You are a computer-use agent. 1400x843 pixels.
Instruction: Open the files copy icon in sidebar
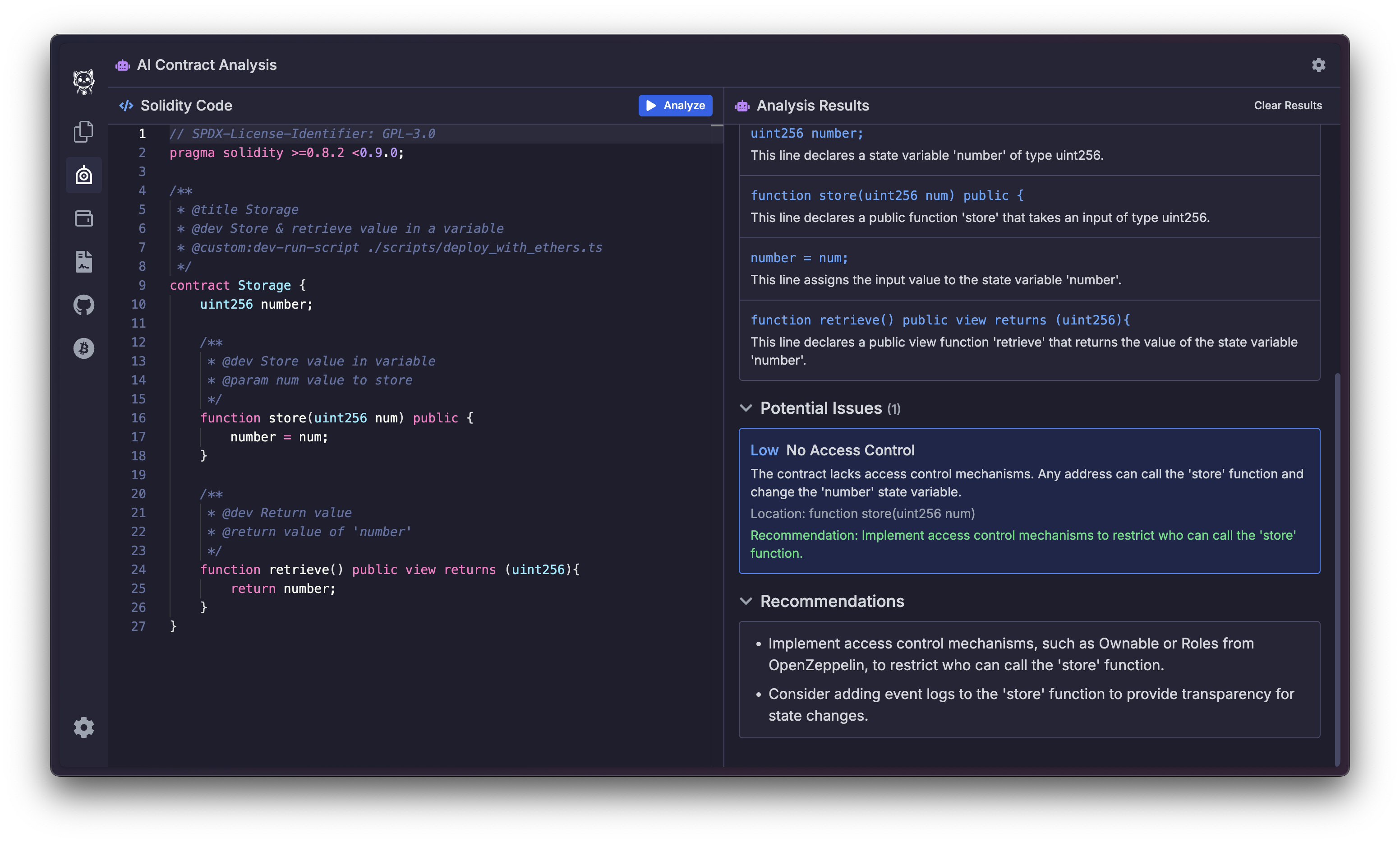tap(83, 132)
